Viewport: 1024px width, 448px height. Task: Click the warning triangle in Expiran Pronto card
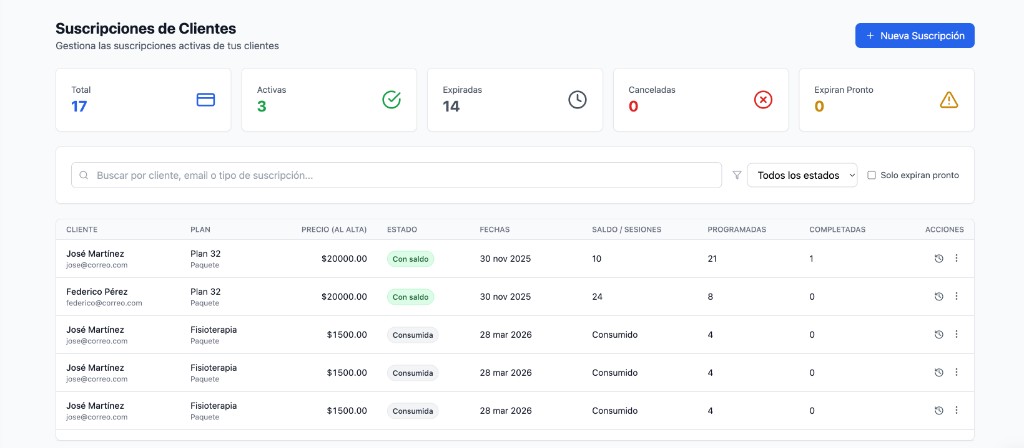(x=949, y=100)
